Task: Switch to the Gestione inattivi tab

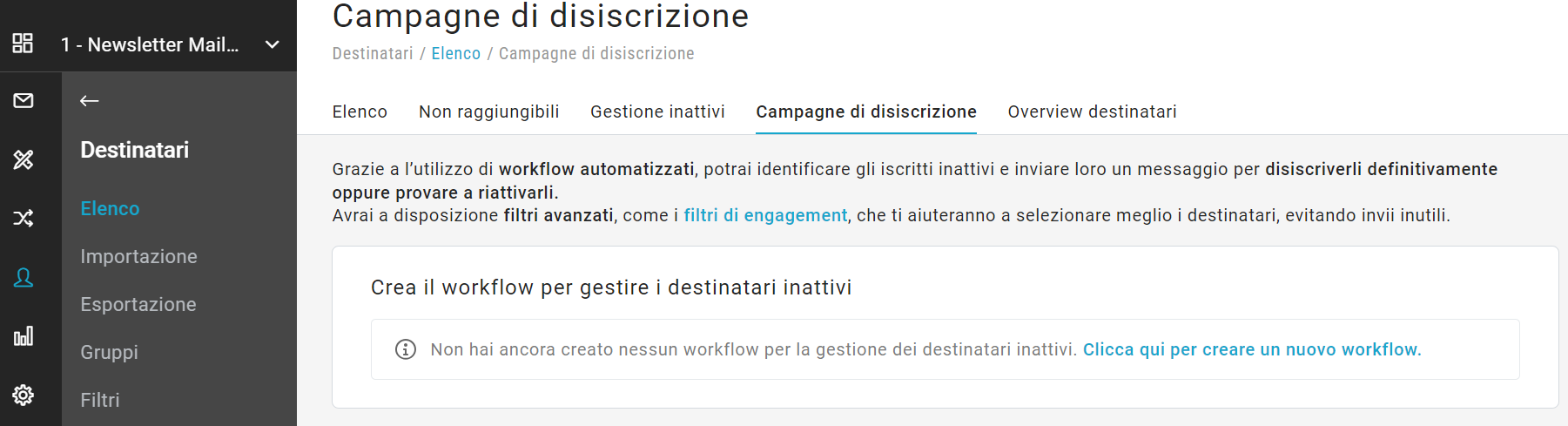Action: click(657, 112)
